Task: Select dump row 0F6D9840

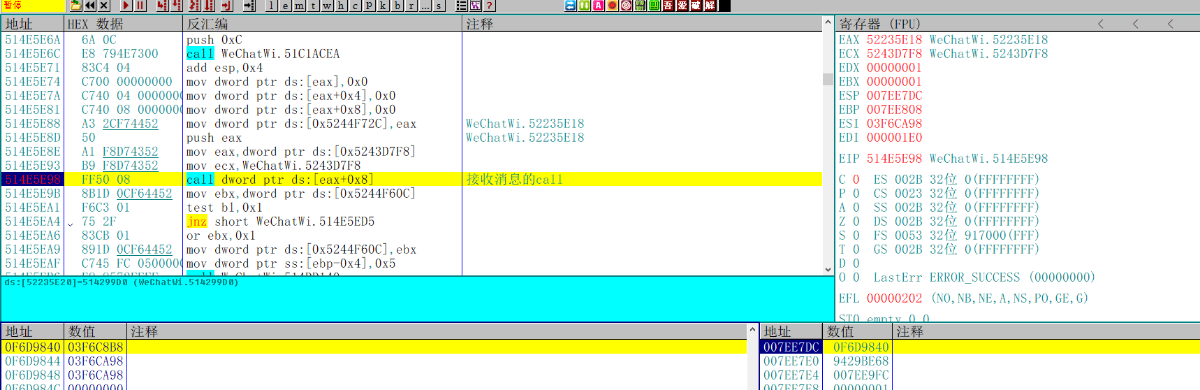Action: (x=374, y=346)
